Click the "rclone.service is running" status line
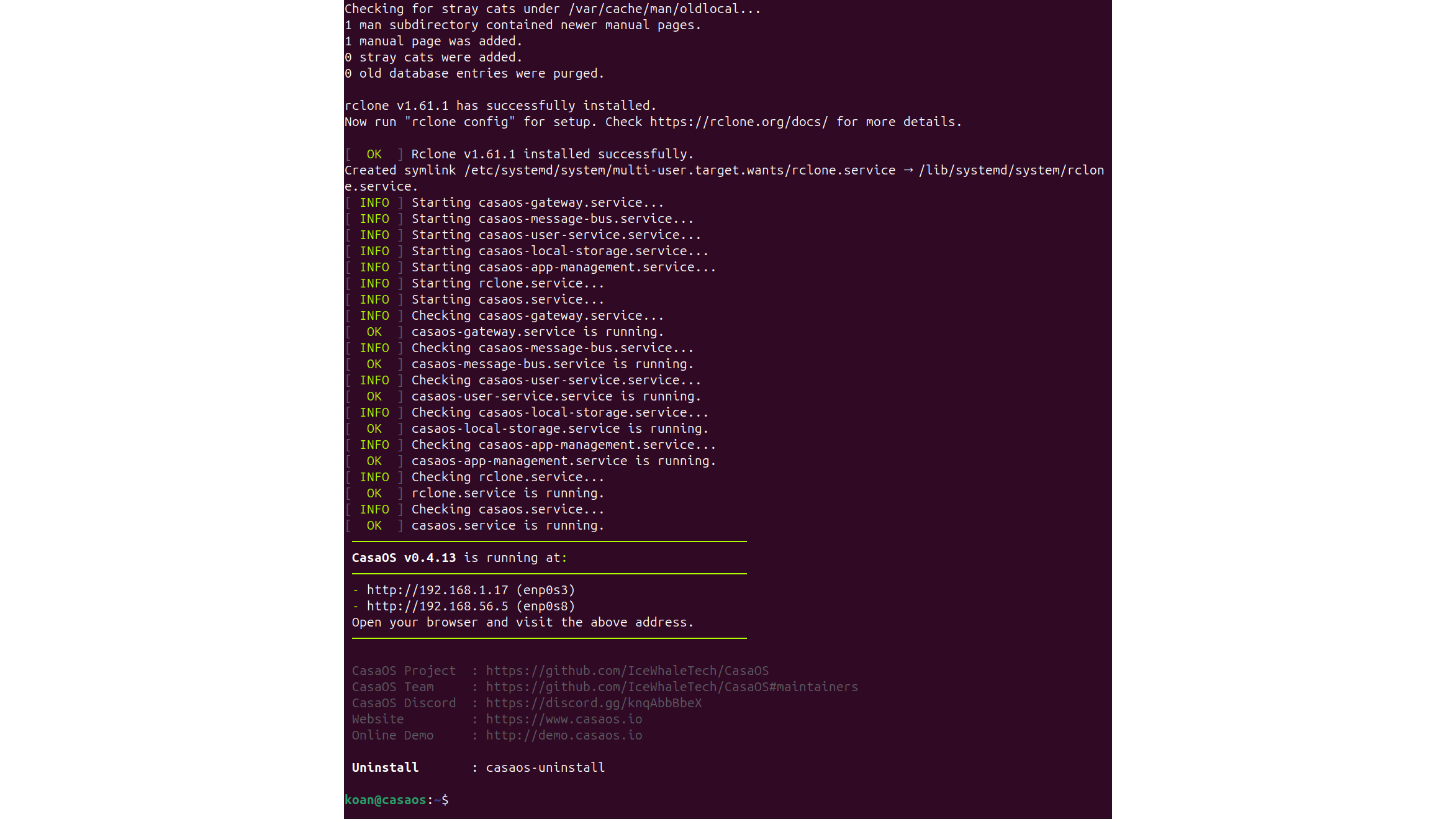 [507, 493]
